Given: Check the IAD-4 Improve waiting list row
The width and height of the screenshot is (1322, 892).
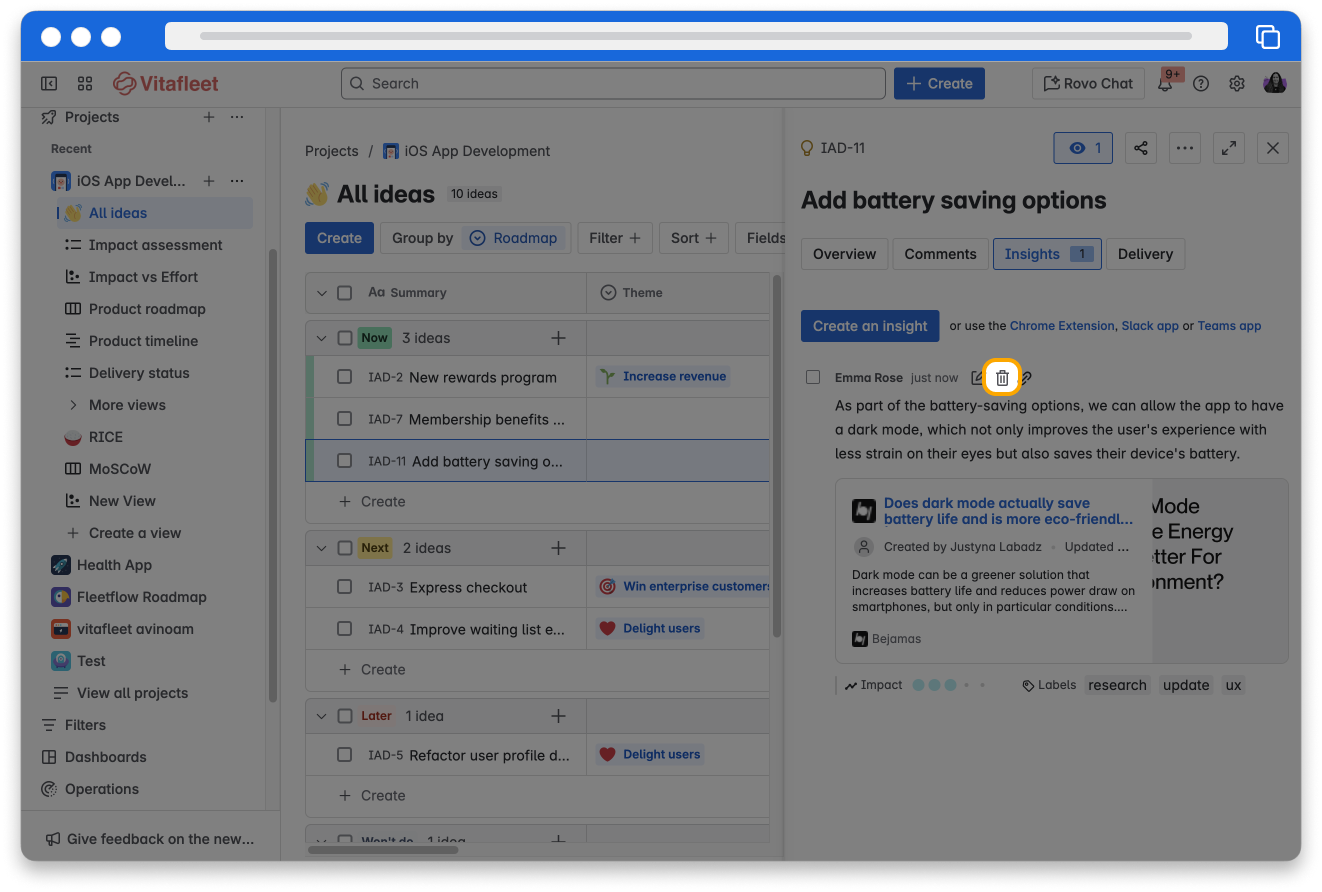Looking at the screenshot, I should tap(345, 629).
